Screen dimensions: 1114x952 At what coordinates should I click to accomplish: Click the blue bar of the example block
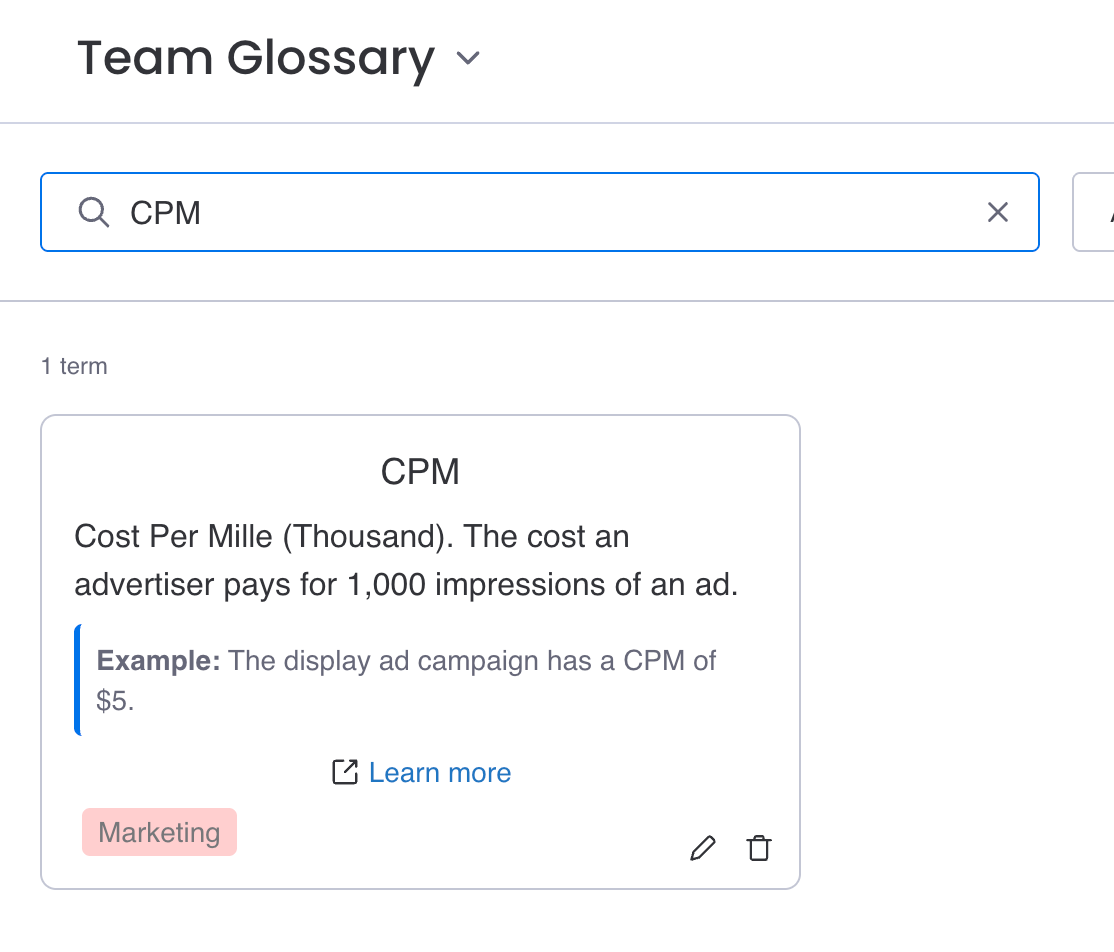point(77,680)
